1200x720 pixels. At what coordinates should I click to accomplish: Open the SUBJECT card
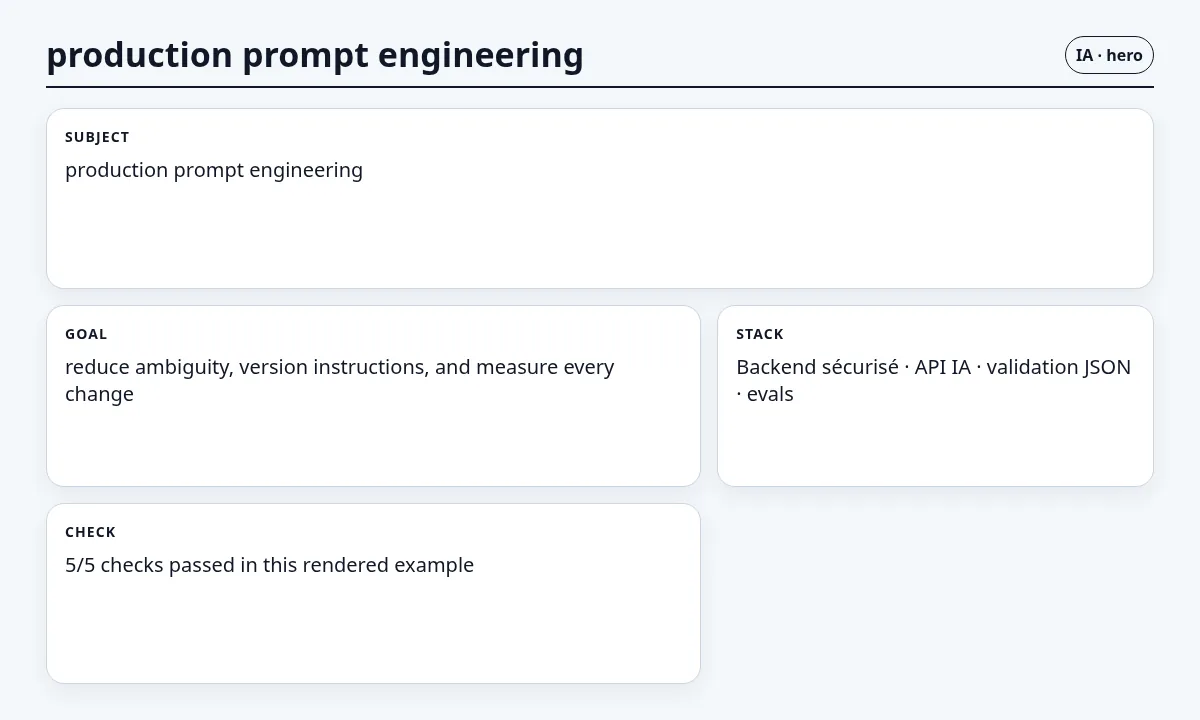[600, 198]
